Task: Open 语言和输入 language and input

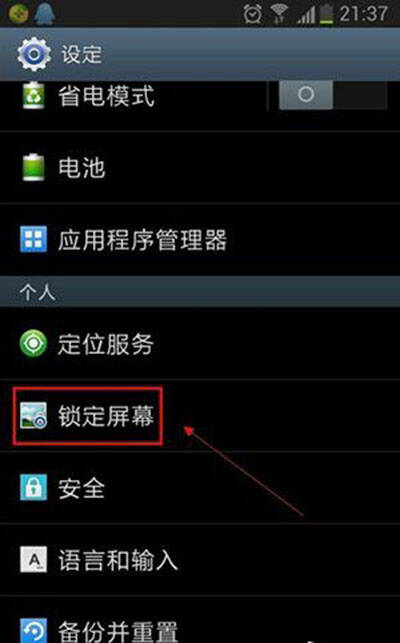Action: pos(200,560)
